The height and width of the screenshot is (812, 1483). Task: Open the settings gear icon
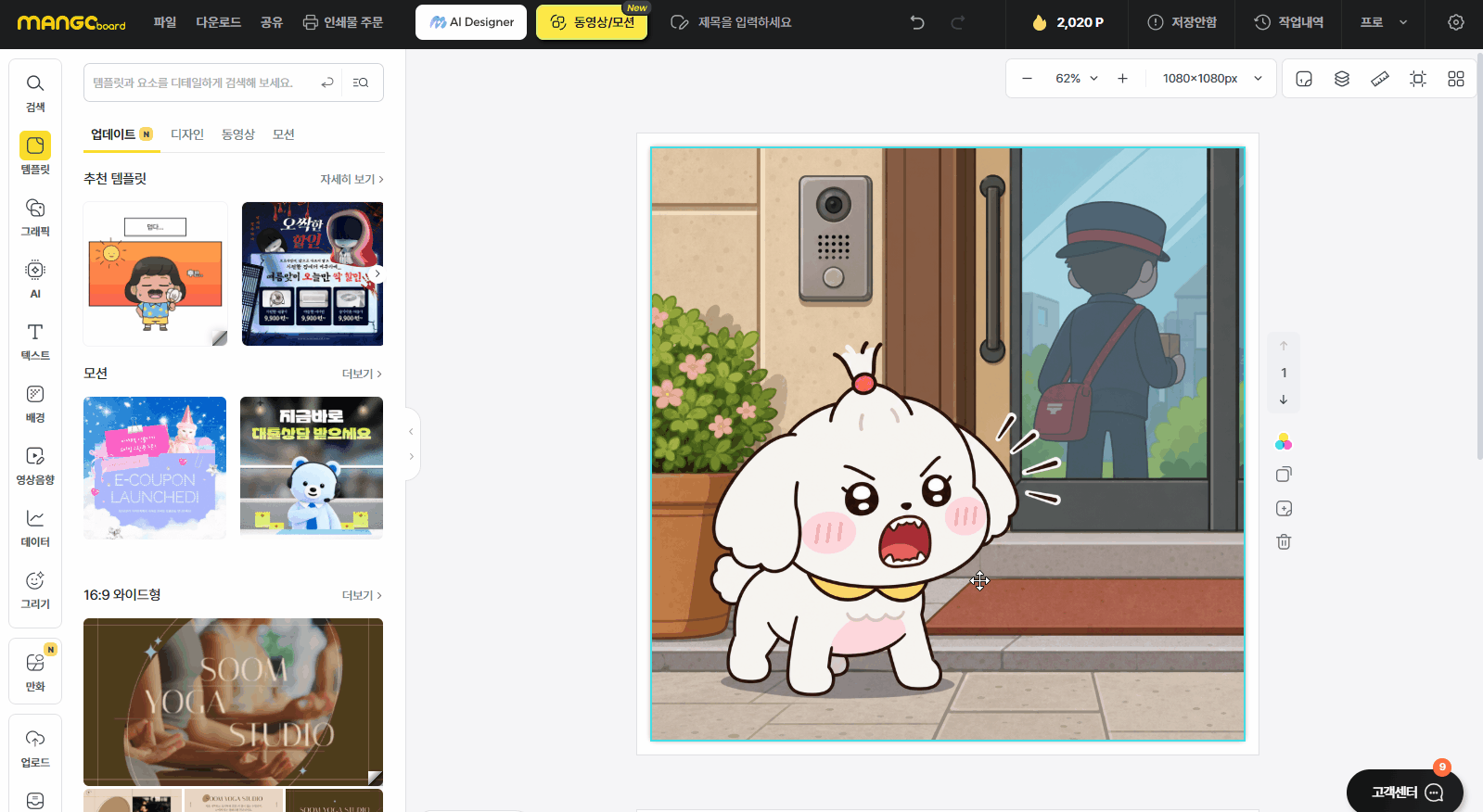[1456, 22]
